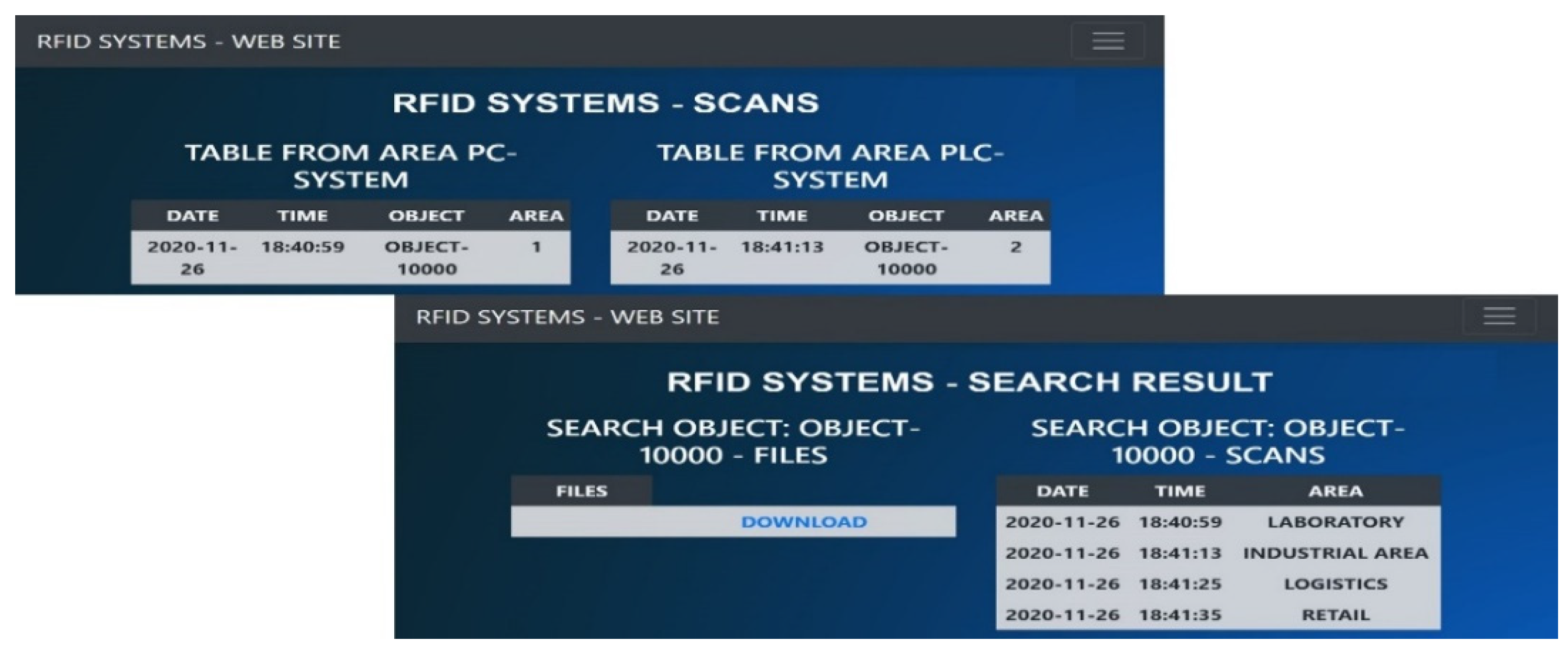Screen dimensions: 1568x653
Task: Click DATE header in PC-System table
Action: 192,216
